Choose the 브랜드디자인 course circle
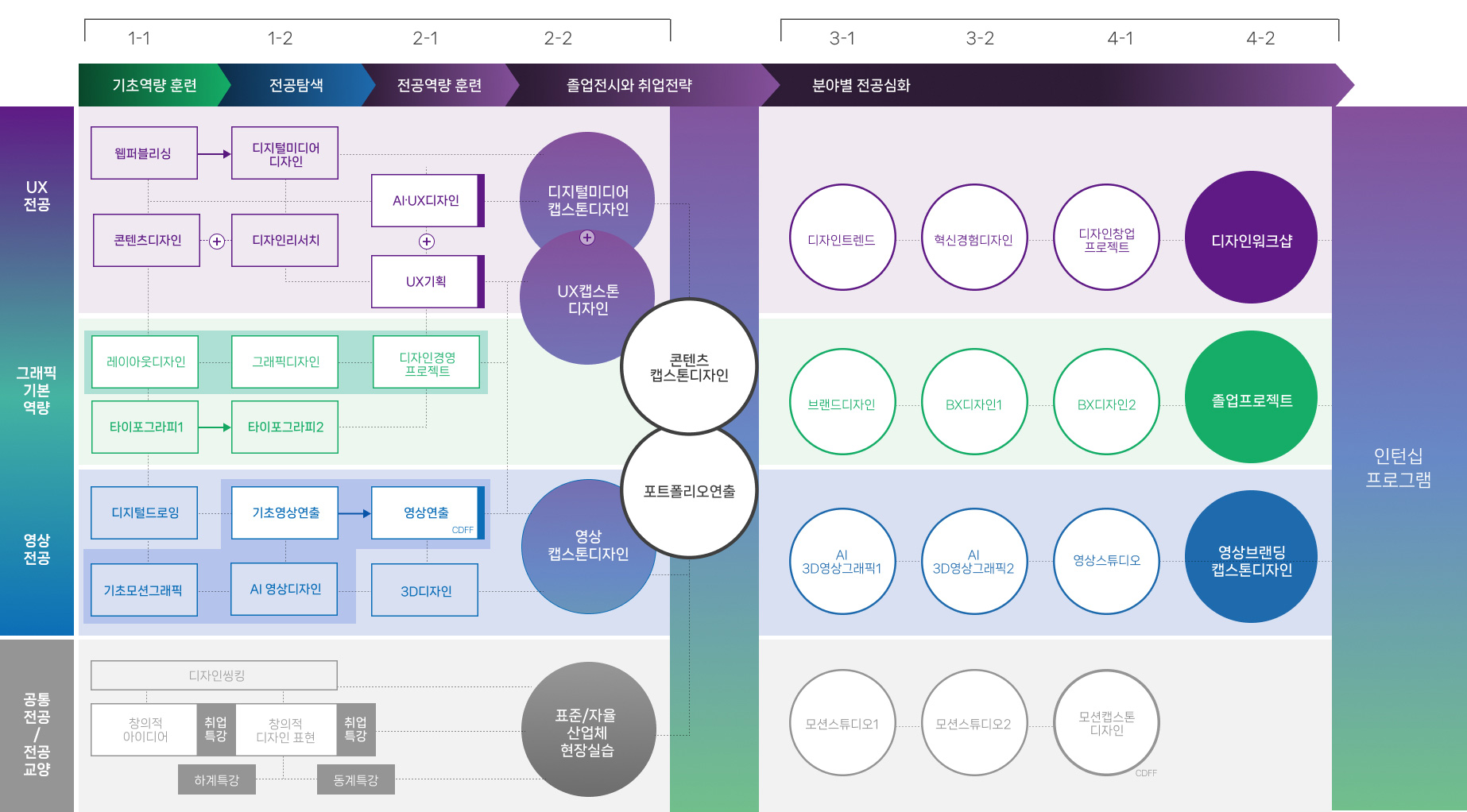The width and height of the screenshot is (1467, 812). (842, 402)
